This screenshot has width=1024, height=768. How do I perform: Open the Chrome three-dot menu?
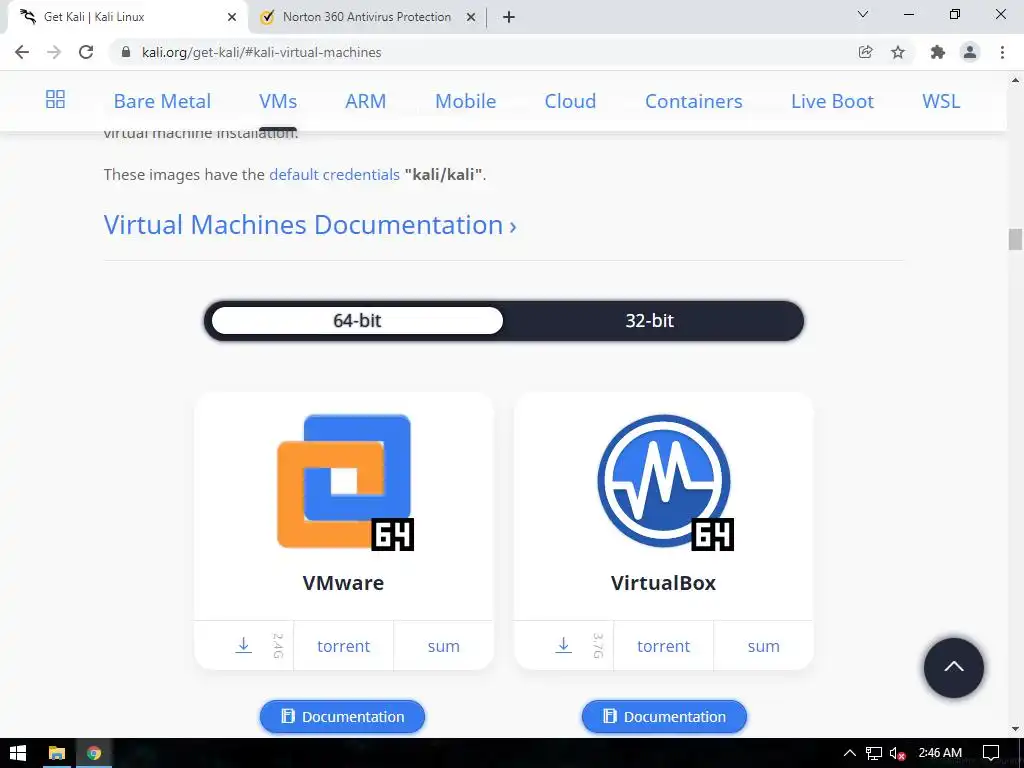pos(1002,52)
